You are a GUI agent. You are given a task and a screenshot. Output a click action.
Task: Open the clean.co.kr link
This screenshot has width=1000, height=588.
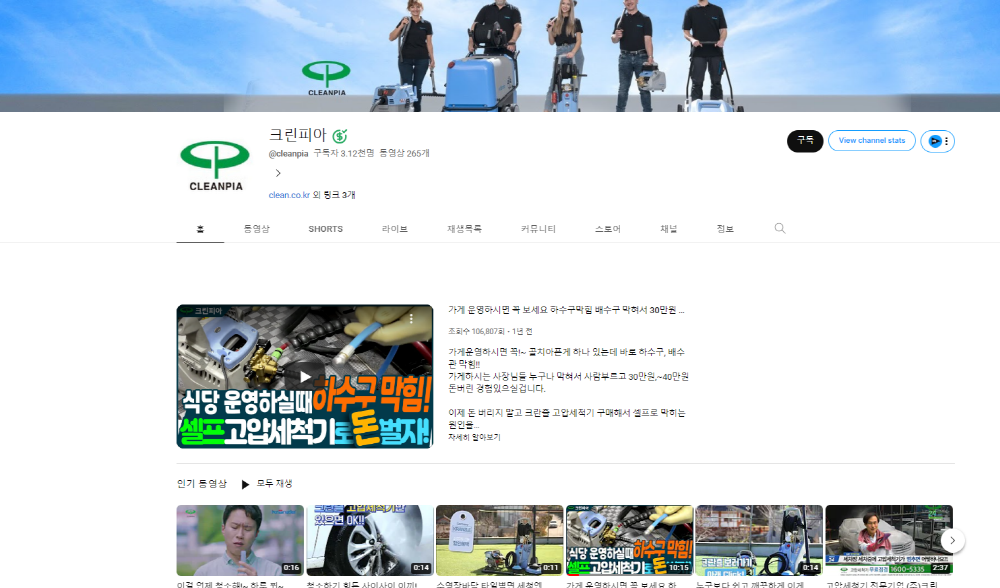pyautogui.click(x=289, y=195)
